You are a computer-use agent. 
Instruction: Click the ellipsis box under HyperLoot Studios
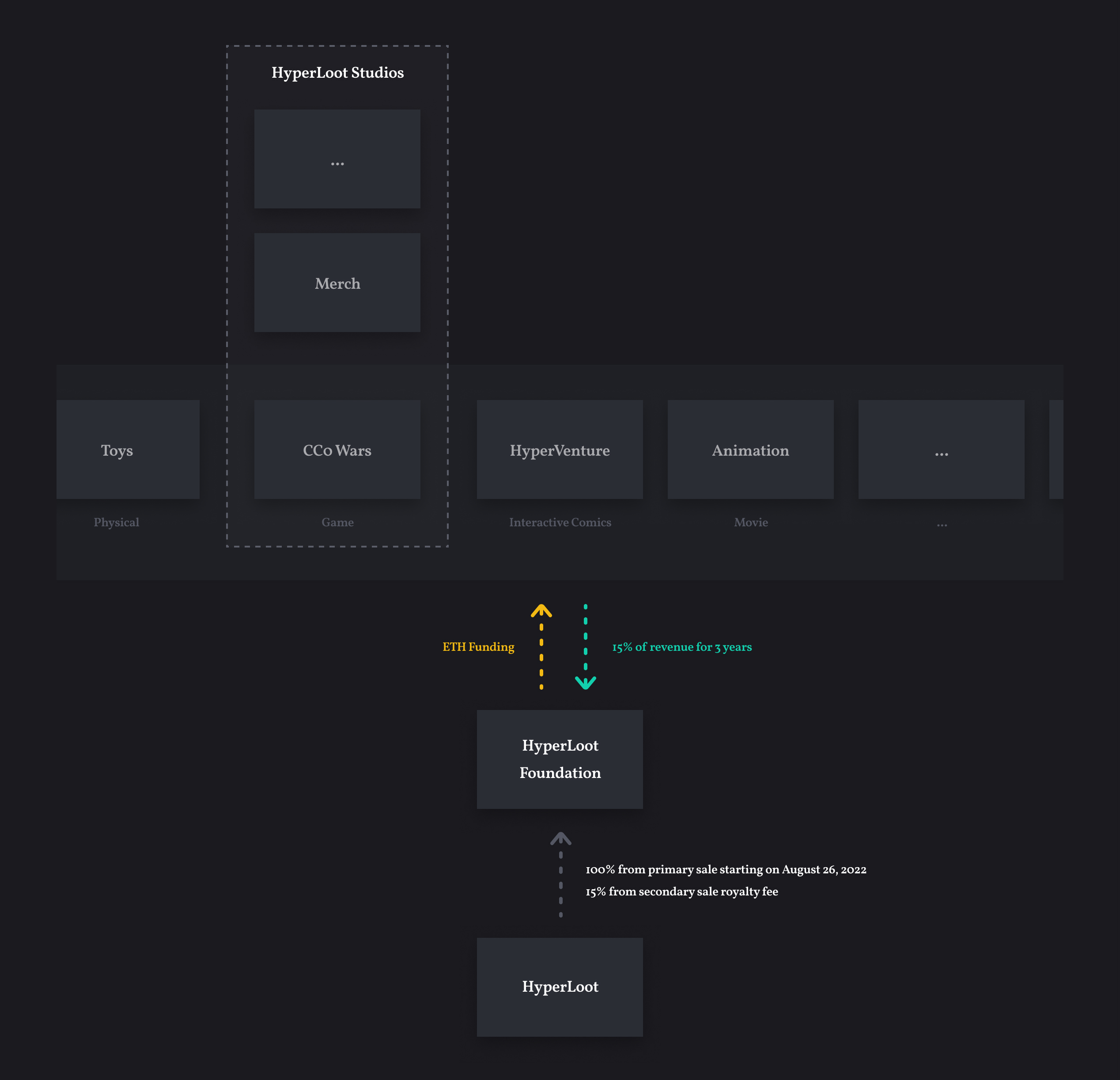[x=337, y=159]
